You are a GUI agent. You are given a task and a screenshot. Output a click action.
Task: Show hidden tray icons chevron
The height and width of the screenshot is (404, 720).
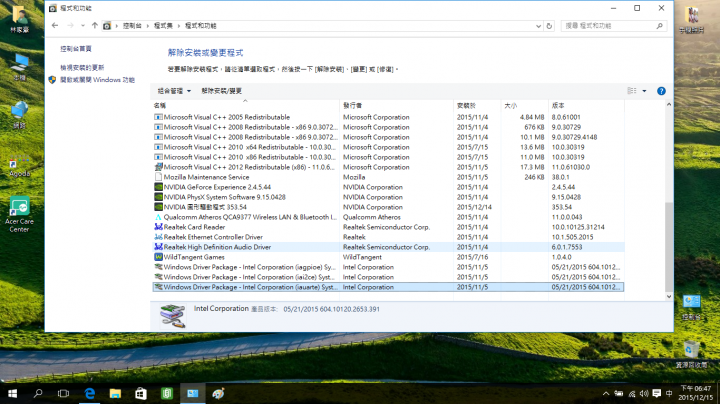point(606,393)
